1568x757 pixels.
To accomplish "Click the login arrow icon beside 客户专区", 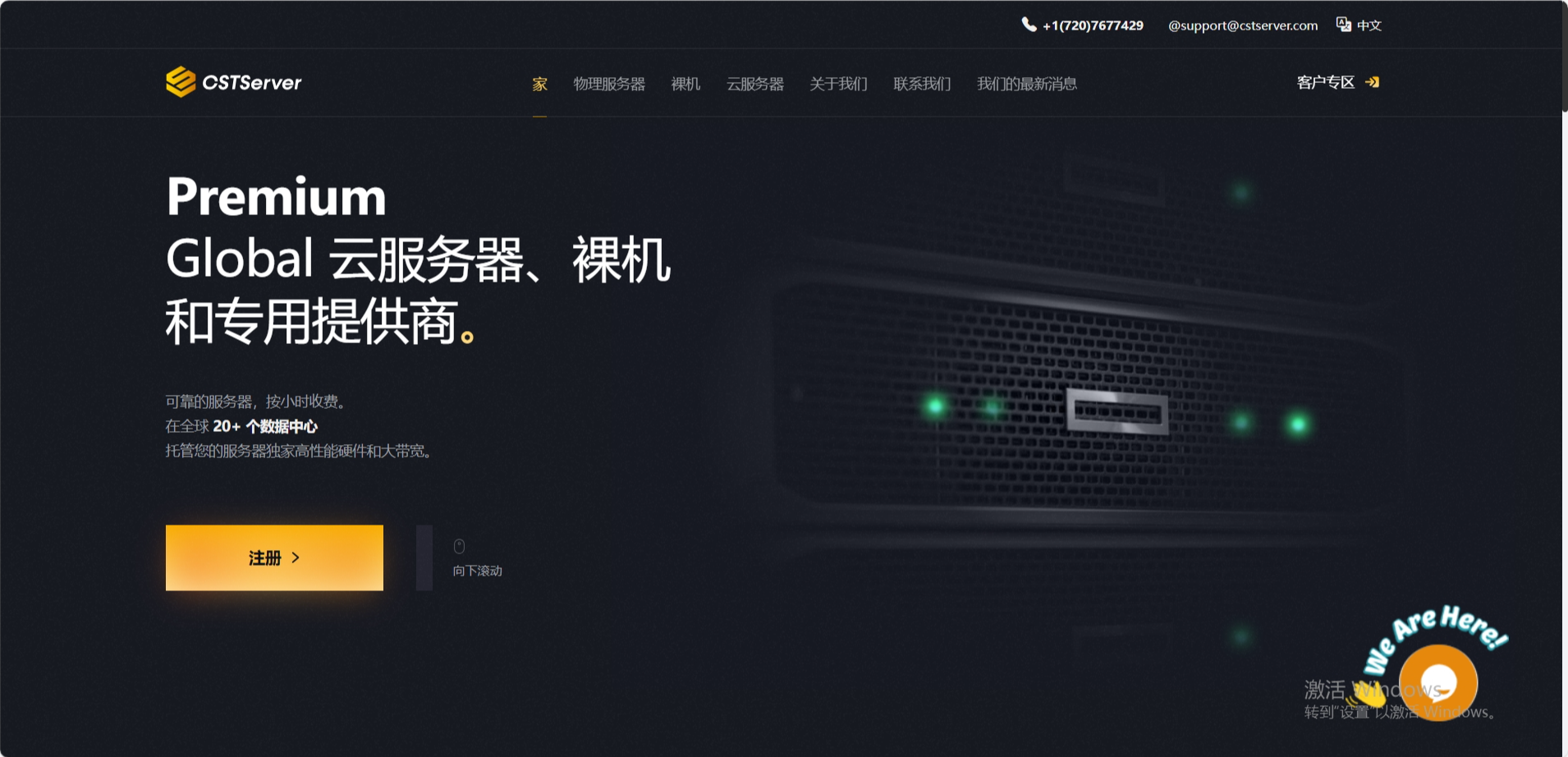I will pos(1372,82).
